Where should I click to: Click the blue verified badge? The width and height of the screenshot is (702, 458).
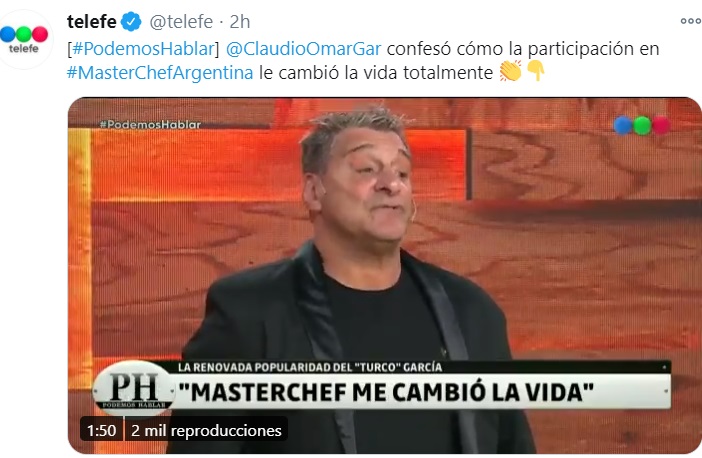[x=131, y=21]
